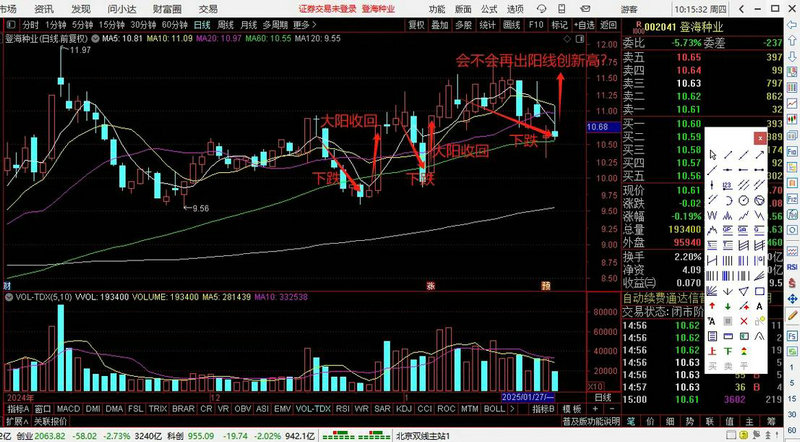Select the arrow pointer tool in drawing palette
The image size is (800, 442).
tap(713, 155)
